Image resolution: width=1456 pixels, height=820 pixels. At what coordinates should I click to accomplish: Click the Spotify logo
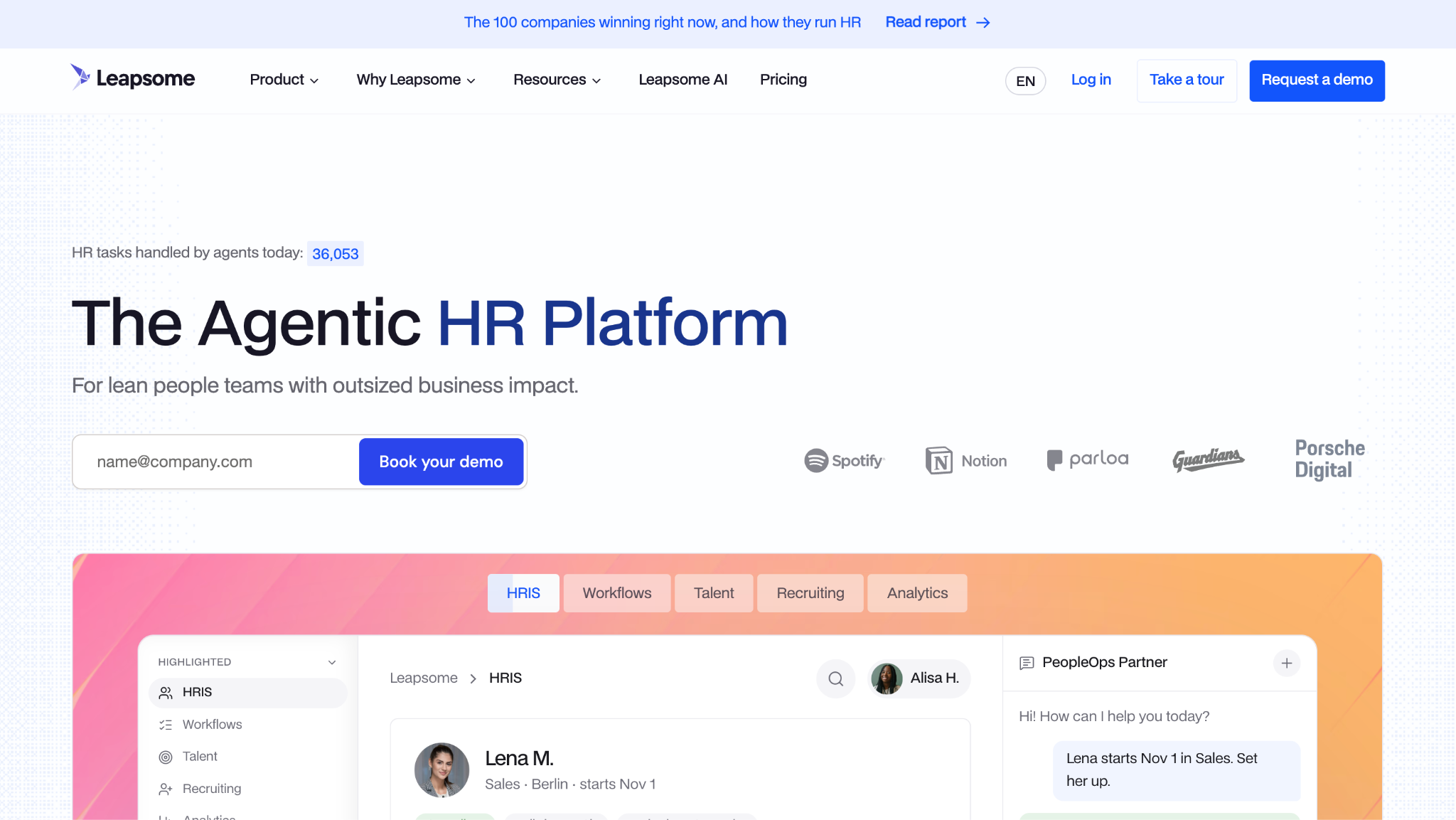click(x=844, y=461)
